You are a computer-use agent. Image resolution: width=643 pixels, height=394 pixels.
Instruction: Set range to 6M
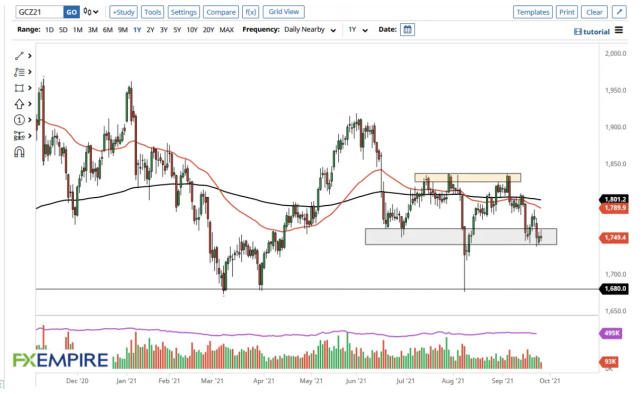107,30
